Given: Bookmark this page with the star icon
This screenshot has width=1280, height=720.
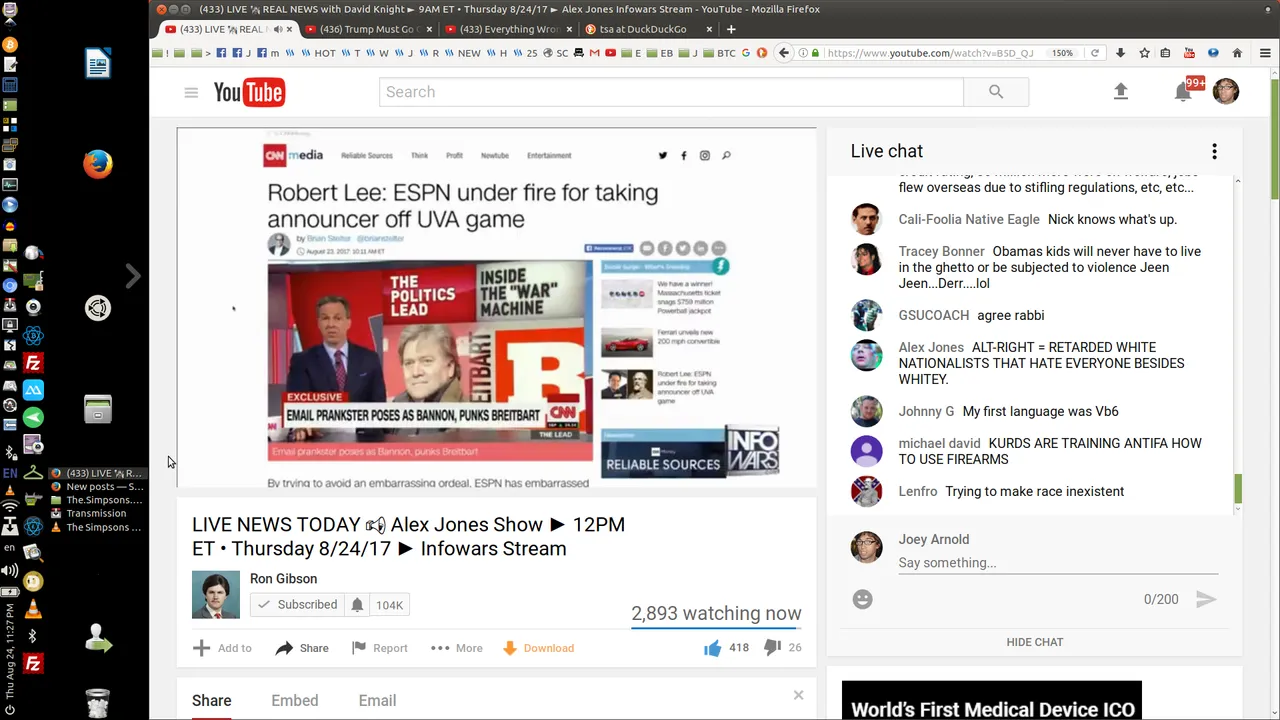Looking at the screenshot, I should pos(1144,53).
